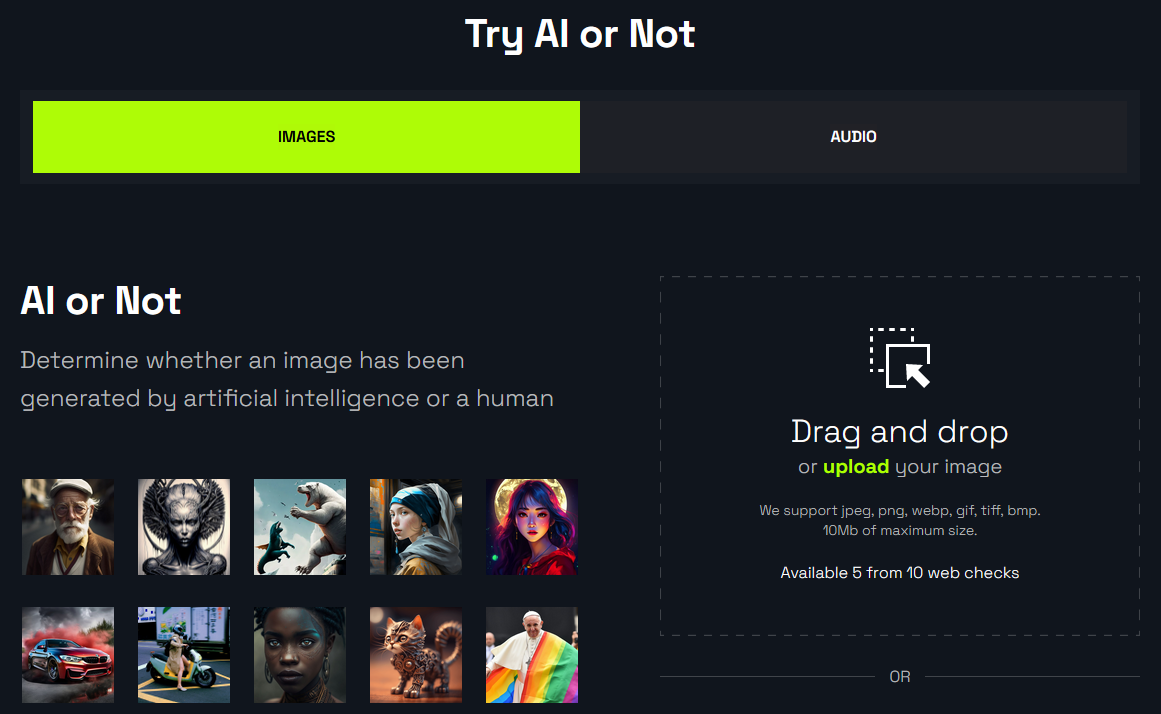Select the girl with blue headscarf sample
The image size is (1161, 714).
tap(416, 527)
